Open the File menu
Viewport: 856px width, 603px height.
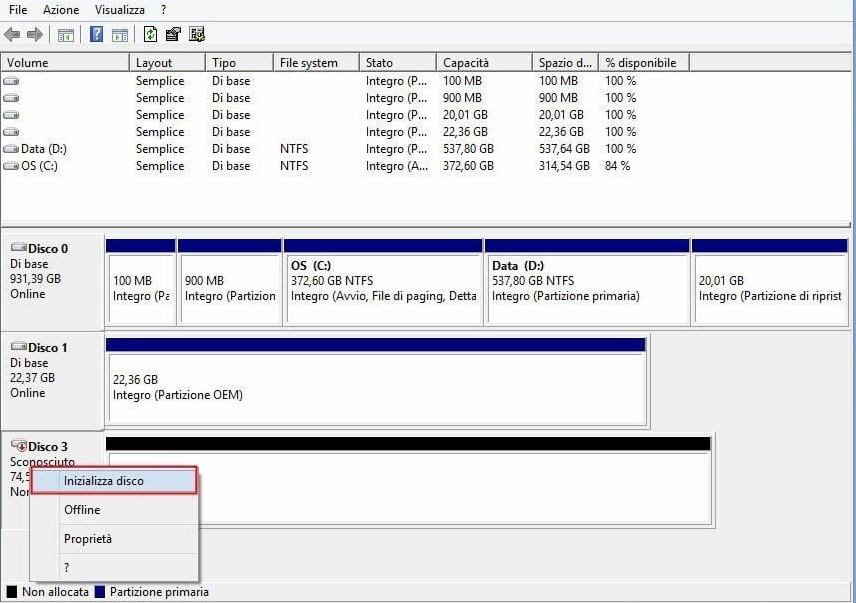pos(17,9)
